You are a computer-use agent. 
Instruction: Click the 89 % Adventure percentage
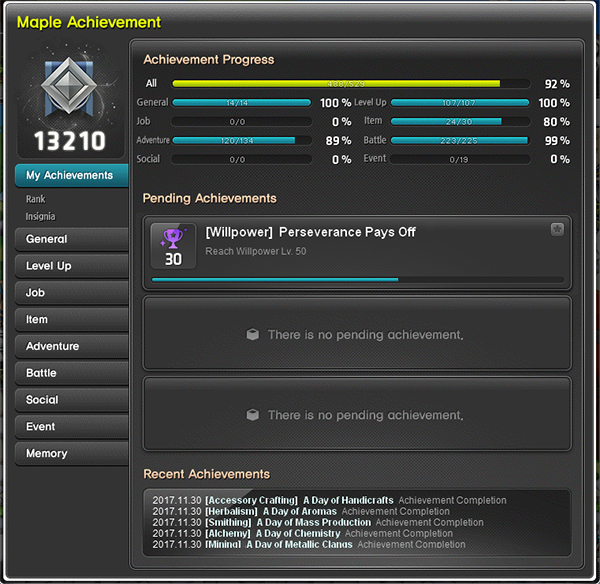tap(338, 141)
